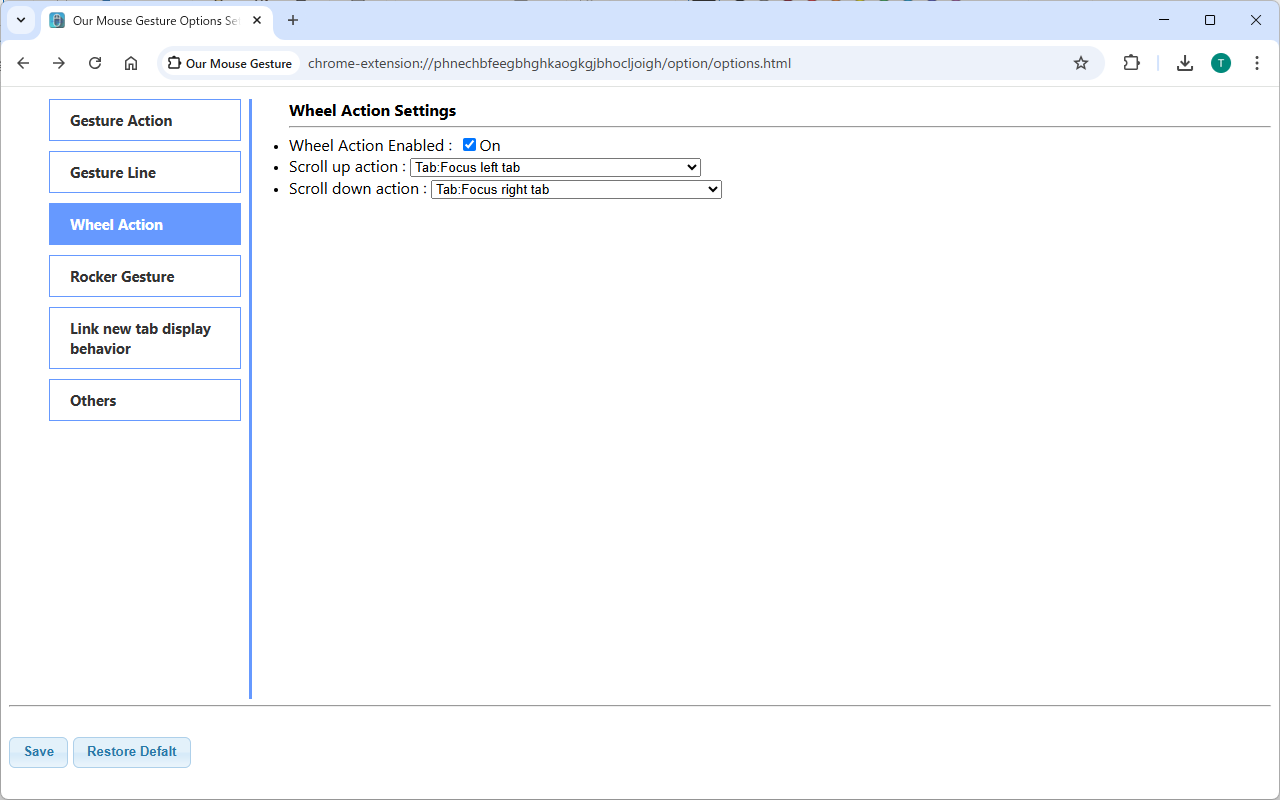Uncheck the Wheel Action Enabled checkbox
This screenshot has width=1280, height=800.
tap(470, 145)
